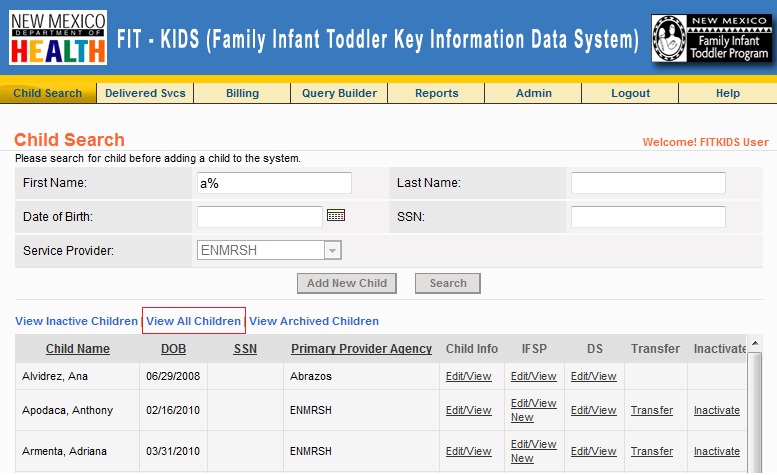This screenshot has width=777, height=475.
Task: Click Logout in the navigation bar
Action: [x=630, y=93]
